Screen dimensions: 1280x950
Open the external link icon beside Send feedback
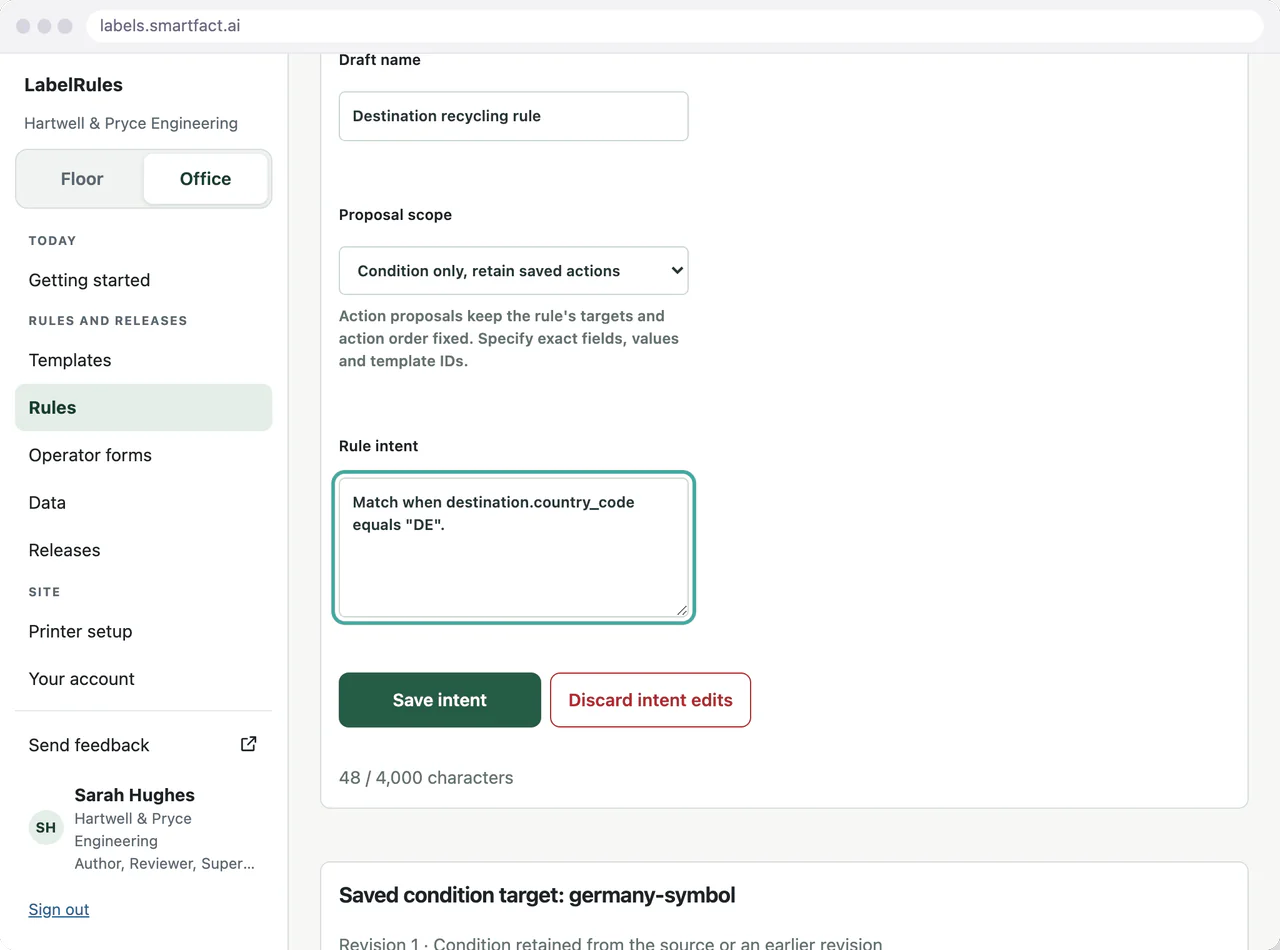pyautogui.click(x=249, y=744)
